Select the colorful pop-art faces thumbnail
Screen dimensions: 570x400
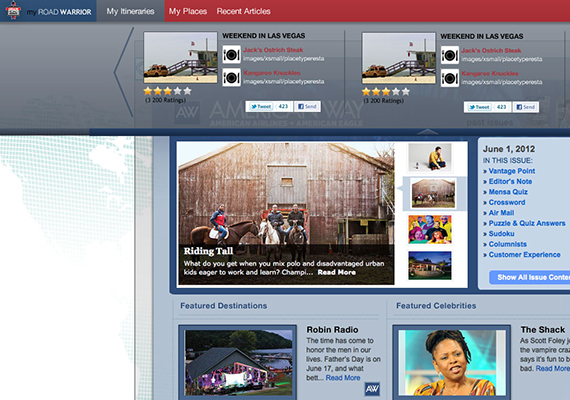click(x=430, y=229)
